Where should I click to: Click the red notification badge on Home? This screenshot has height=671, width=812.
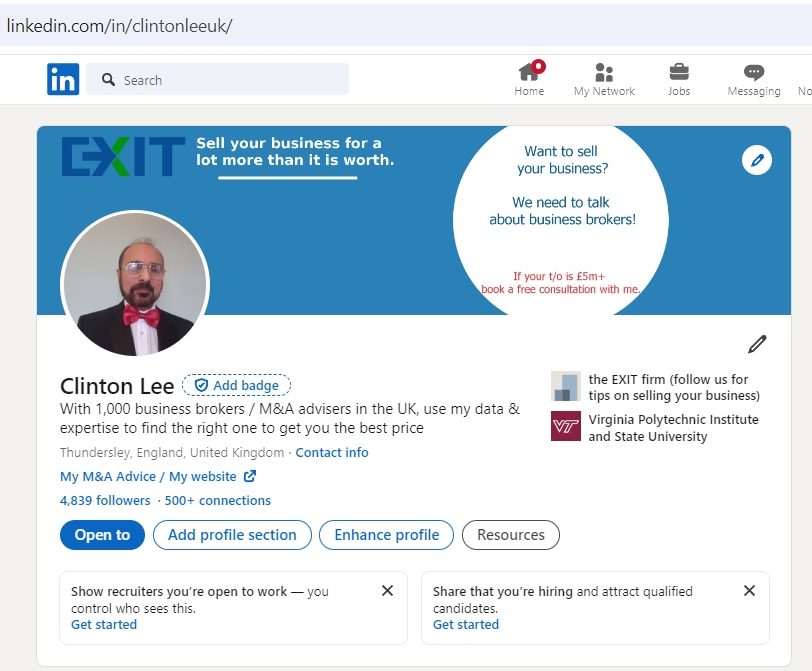(x=538, y=66)
